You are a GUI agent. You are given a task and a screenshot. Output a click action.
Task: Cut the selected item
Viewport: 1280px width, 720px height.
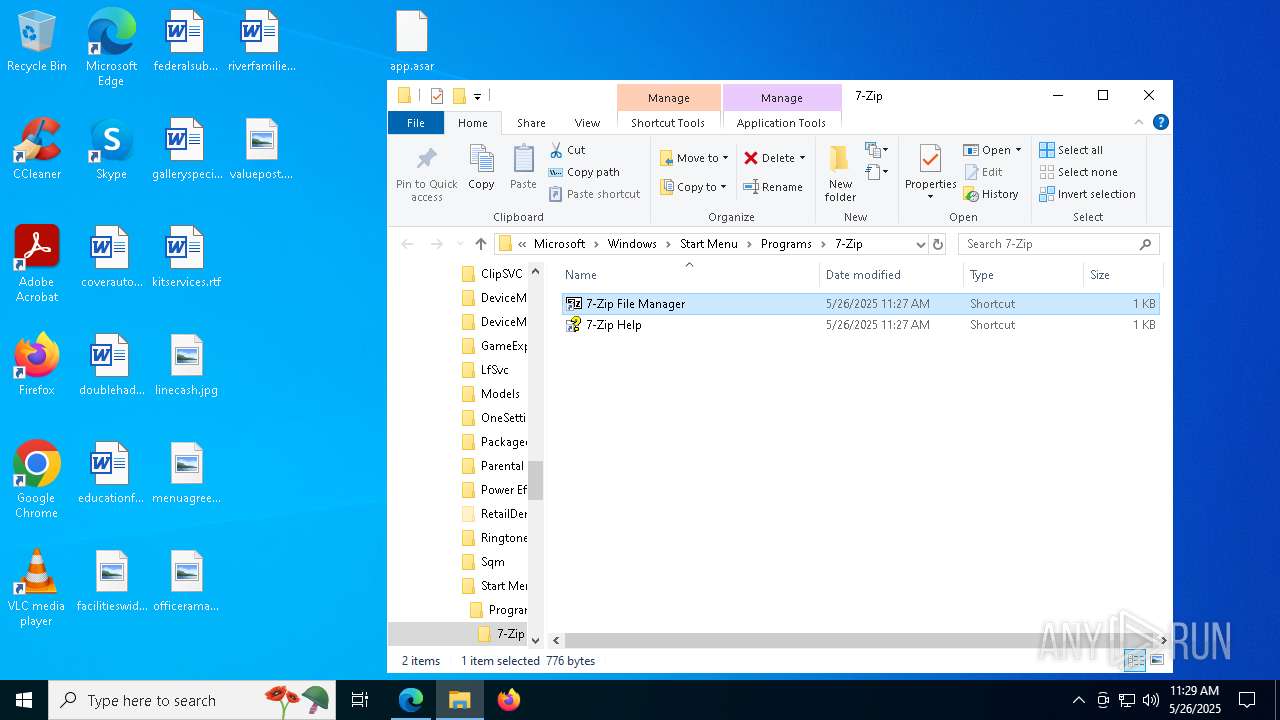point(567,150)
